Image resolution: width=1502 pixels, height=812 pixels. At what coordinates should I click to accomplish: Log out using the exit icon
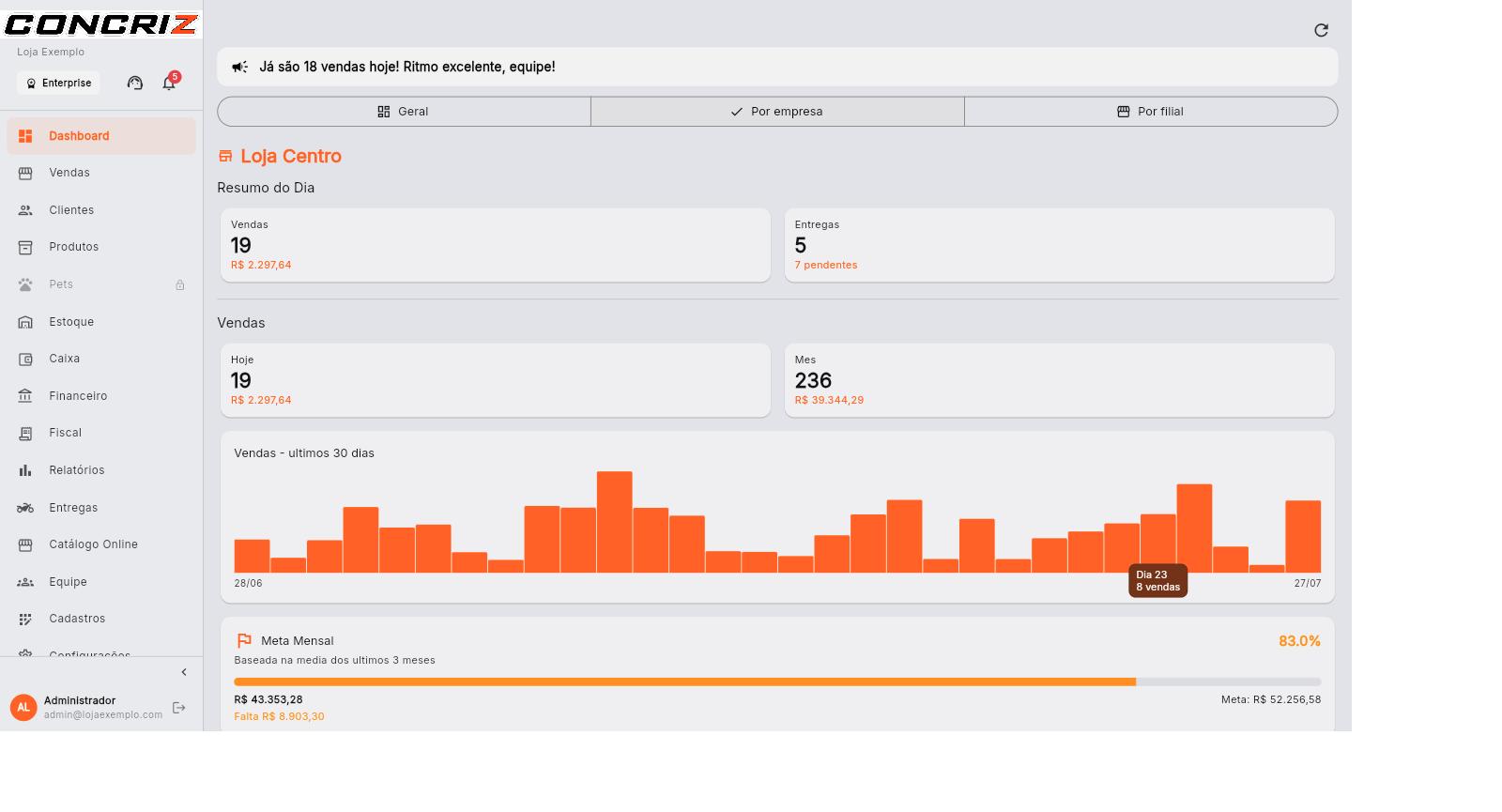[x=179, y=708]
